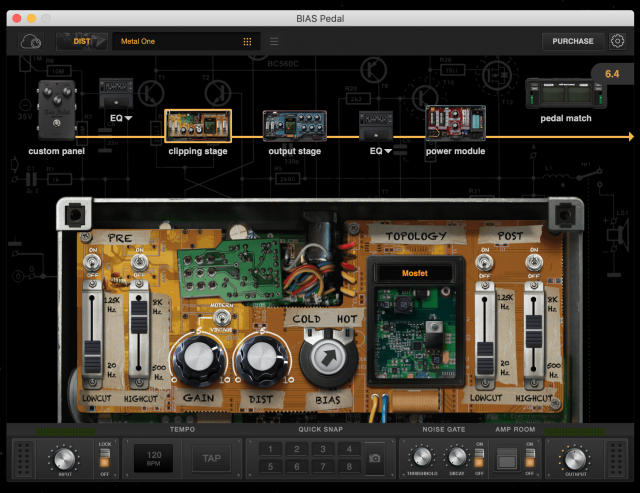This screenshot has height=493, width=640.
Task: Toggle the POST highcut on/off switch
Action: [x=534, y=262]
